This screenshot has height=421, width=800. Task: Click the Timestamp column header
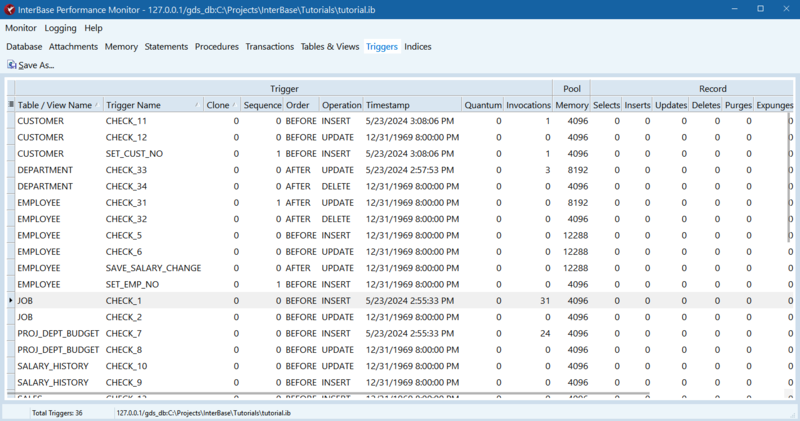412,105
